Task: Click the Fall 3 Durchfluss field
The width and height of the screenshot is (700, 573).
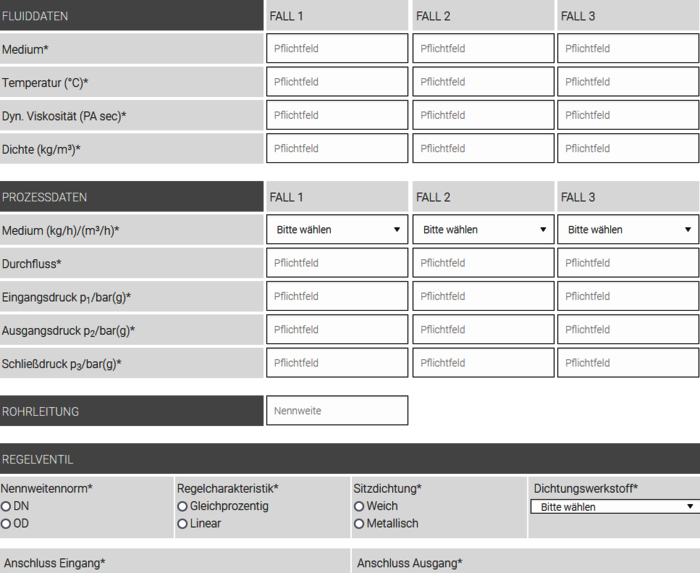Action: [x=628, y=263]
